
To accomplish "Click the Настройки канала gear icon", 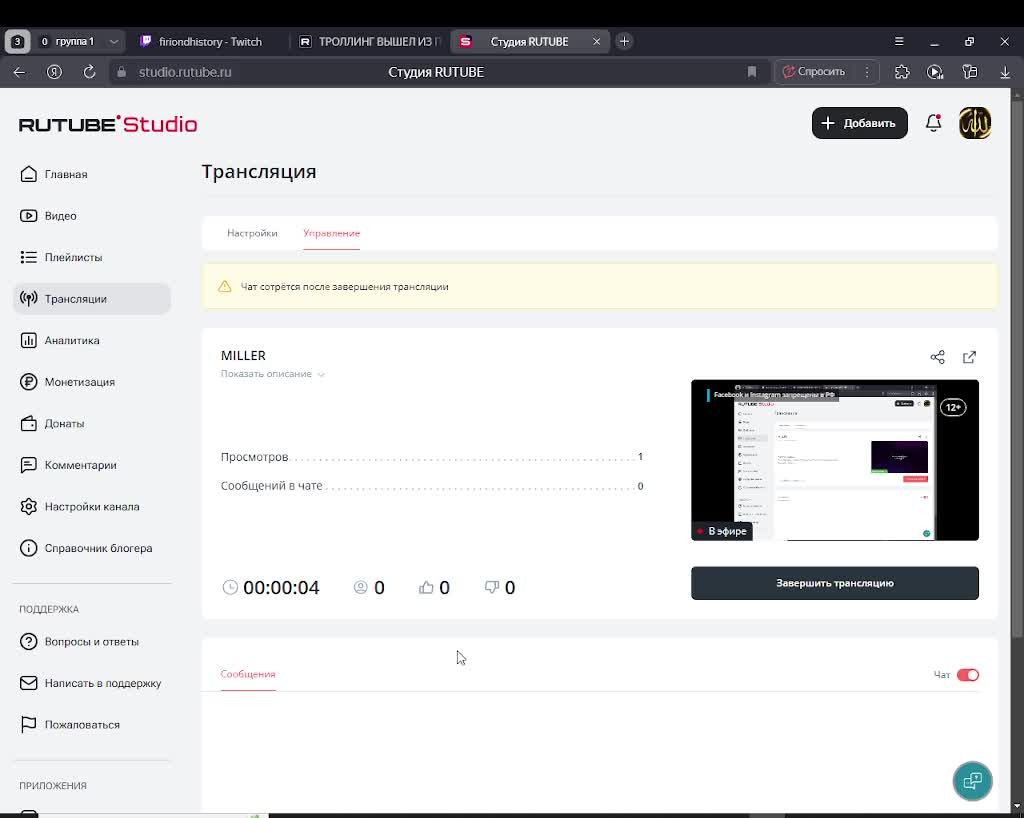I will (29, 507).
